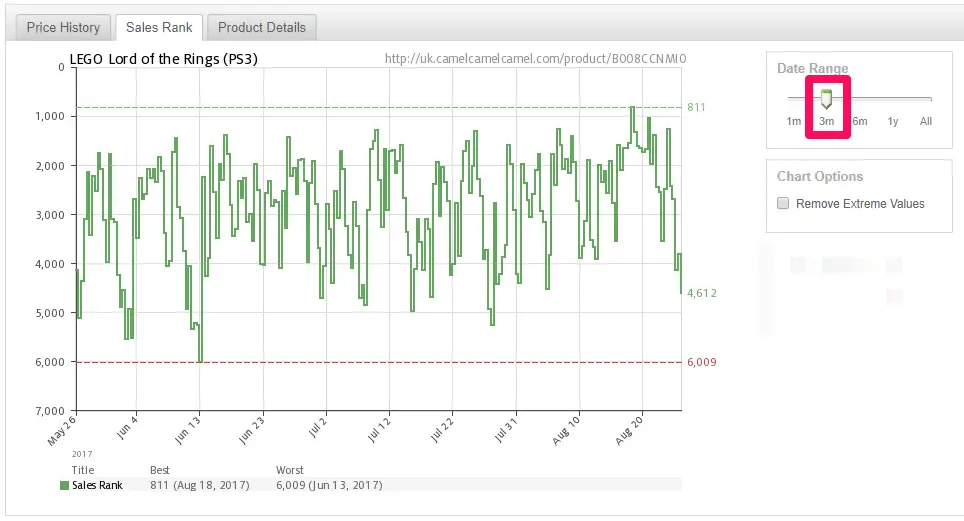This screenshot has height=521, width=964.
Task: Click the Date Range heading
Action: (x=812, y=68)
